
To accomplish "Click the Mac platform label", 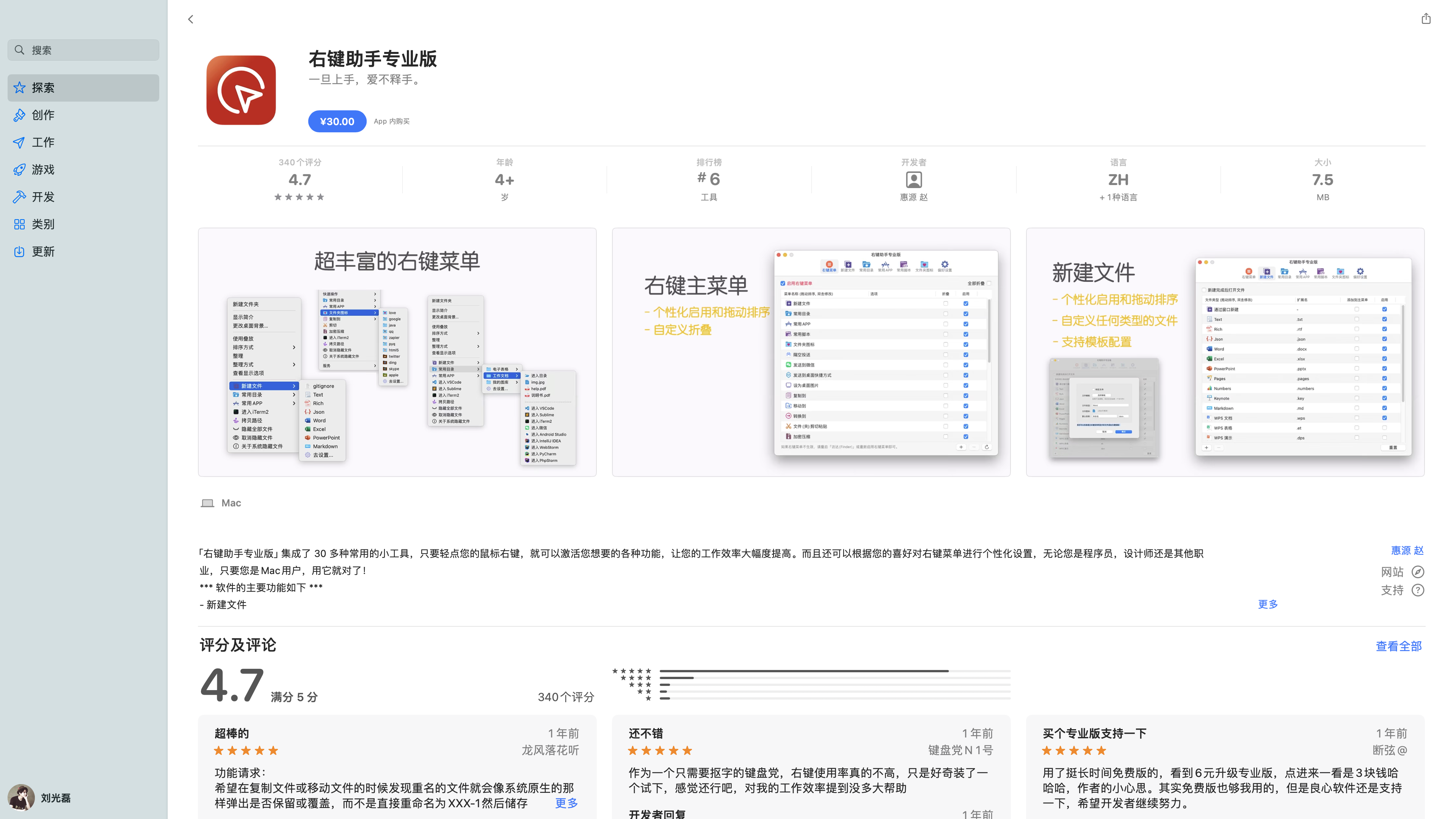I will 231,503.
